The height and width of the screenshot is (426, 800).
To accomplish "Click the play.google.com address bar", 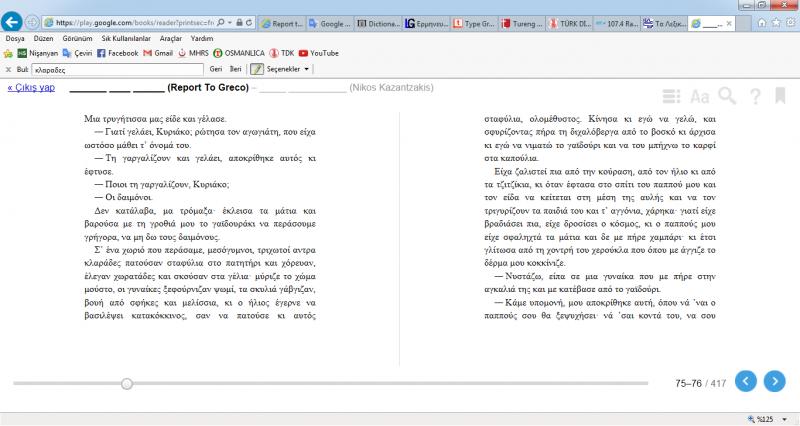I will [134, 23].
